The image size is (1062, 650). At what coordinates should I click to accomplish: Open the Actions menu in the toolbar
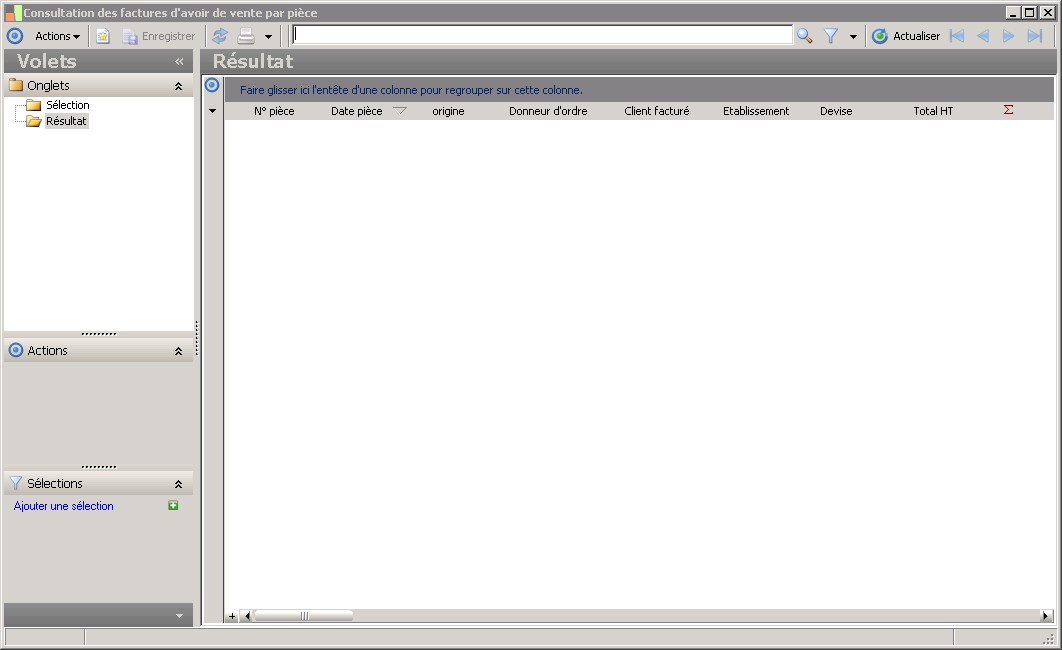[57, 37]
